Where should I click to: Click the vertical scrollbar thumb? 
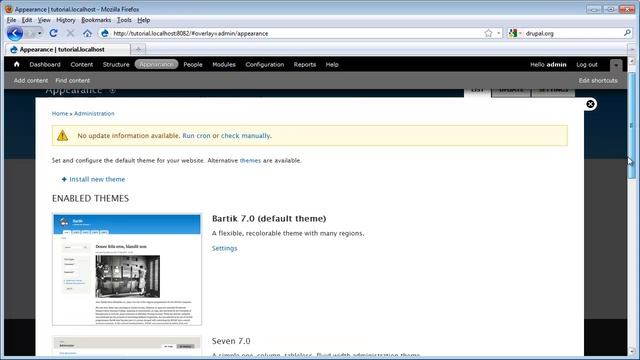point(631,125)
